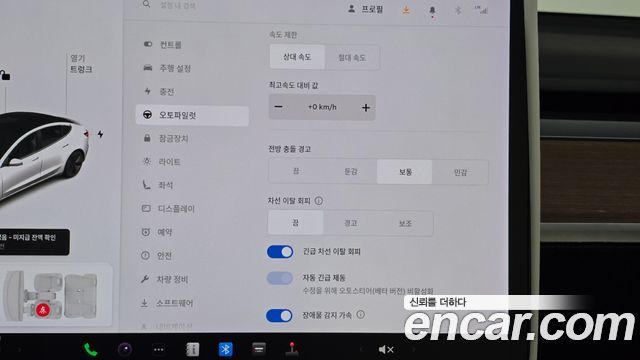Select 인감 for 전방 충돌 경고

pyautogui.click(x=460, y=172)
